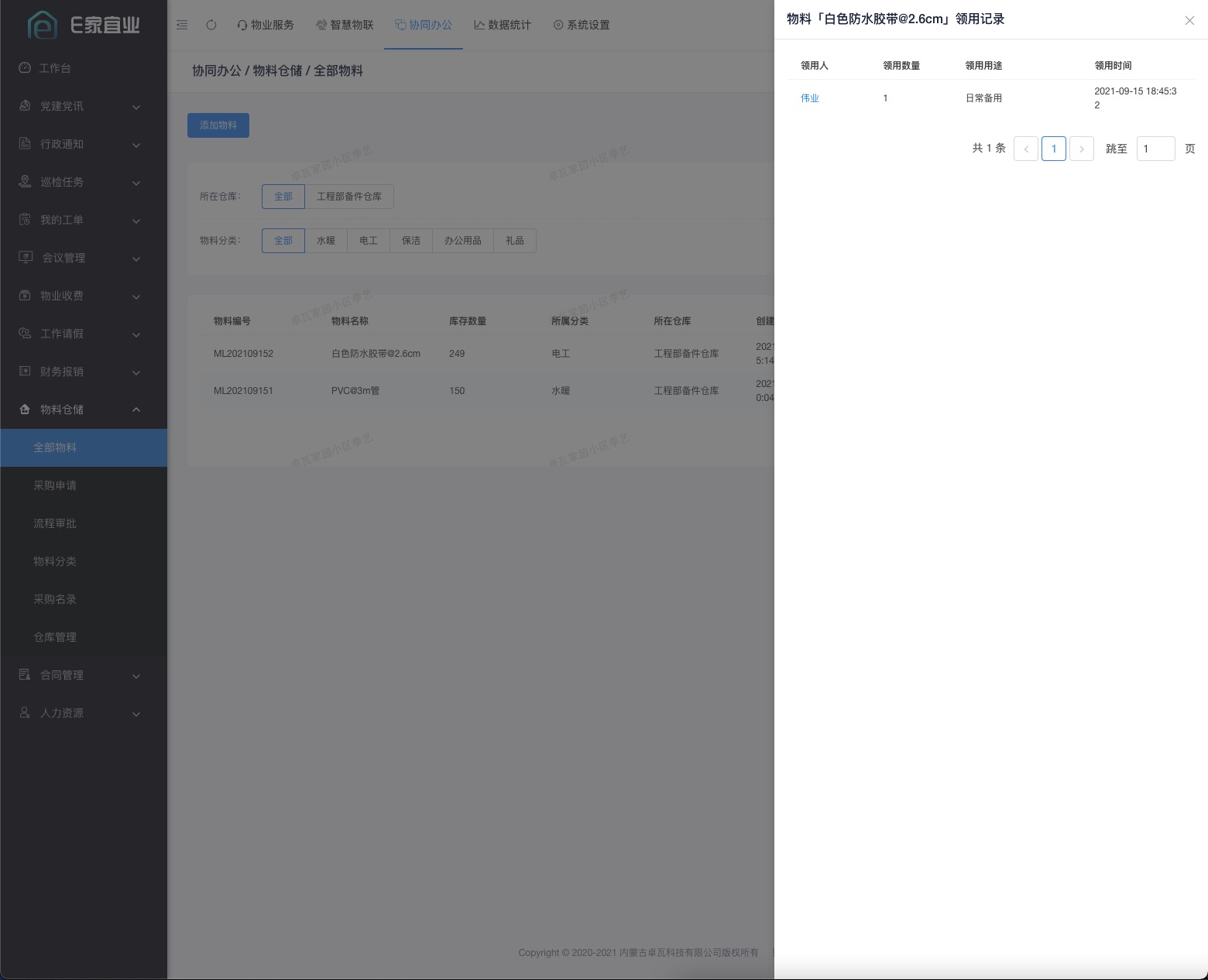Click the refresh icon in top bar
The height and width of the screenshot is (980, 1208).
tap(211, 24)
